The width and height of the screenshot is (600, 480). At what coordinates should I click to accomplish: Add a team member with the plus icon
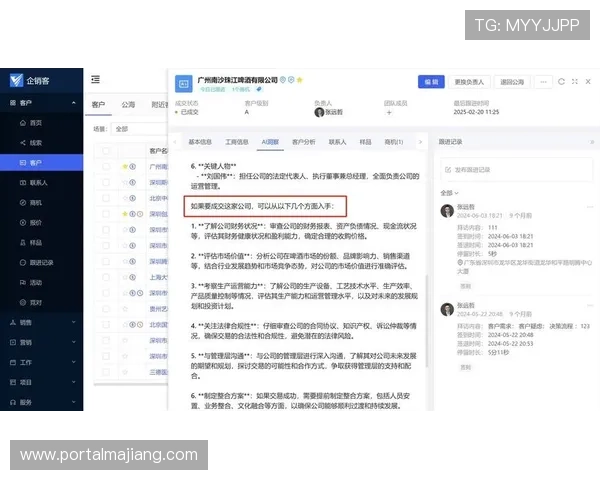coord(389,112)
